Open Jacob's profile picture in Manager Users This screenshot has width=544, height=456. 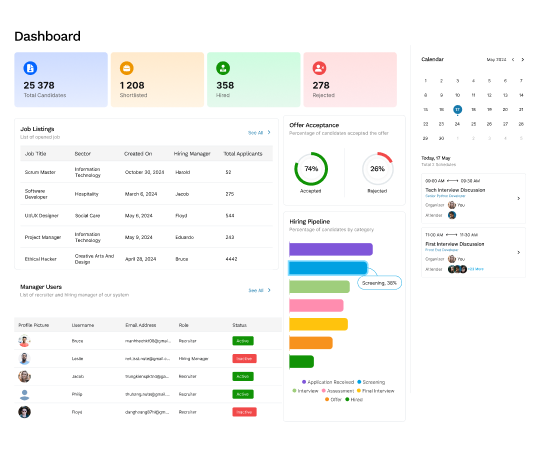pyautogui.click(x=24, y=377)
